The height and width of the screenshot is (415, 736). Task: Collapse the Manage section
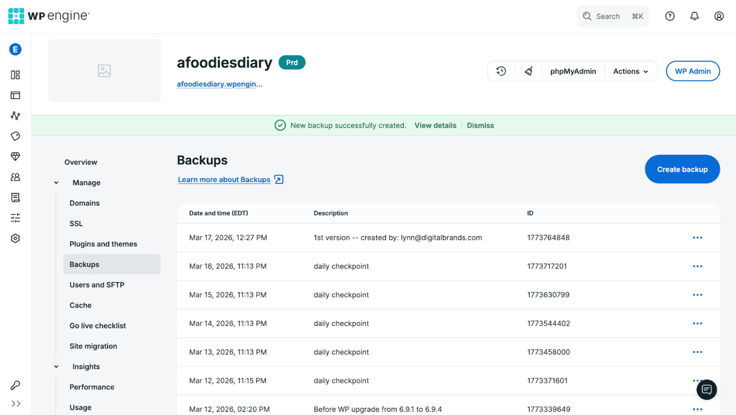tap(56, 183)
